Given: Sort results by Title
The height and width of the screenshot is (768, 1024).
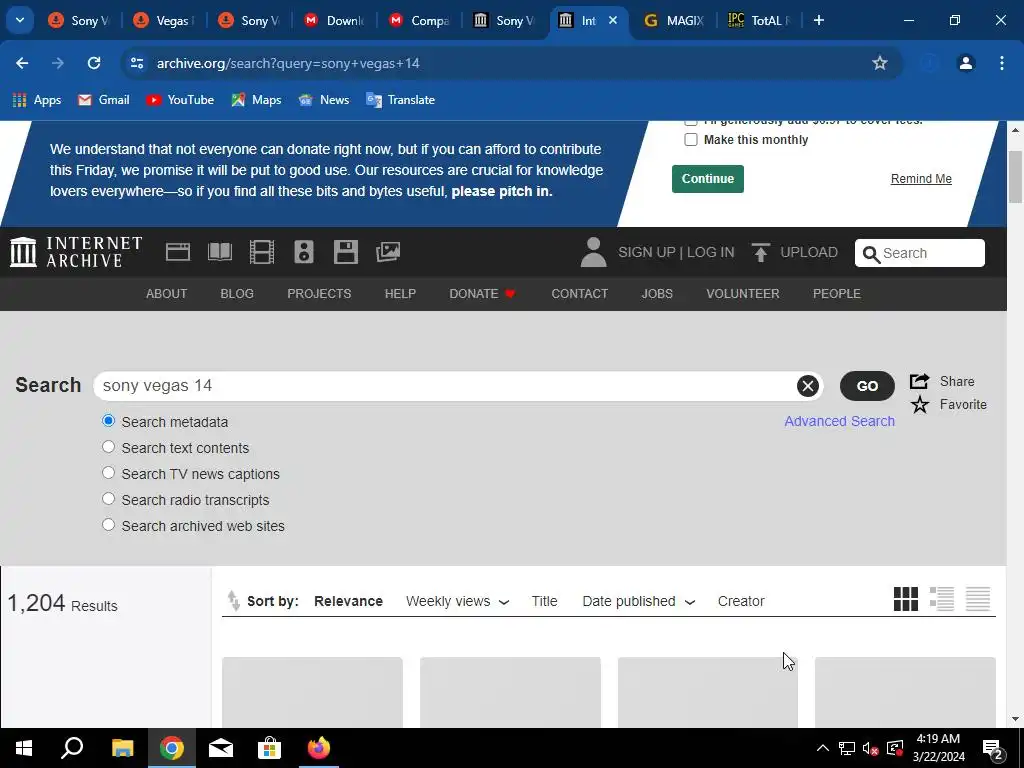Looking at the screenshot, I should tap(544, 601).
